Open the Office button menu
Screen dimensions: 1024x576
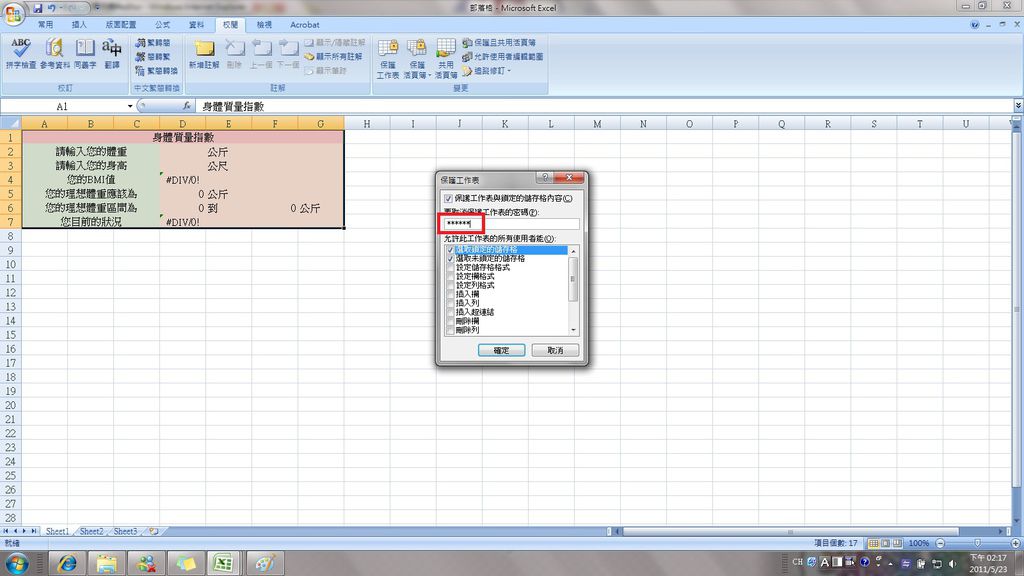coord(13,12)
